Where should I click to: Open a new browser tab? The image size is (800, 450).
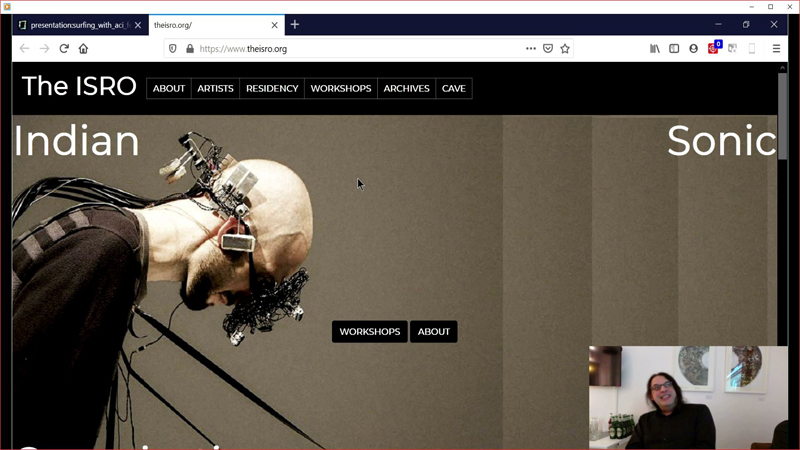pyautogui.click(x=295, y=24)
